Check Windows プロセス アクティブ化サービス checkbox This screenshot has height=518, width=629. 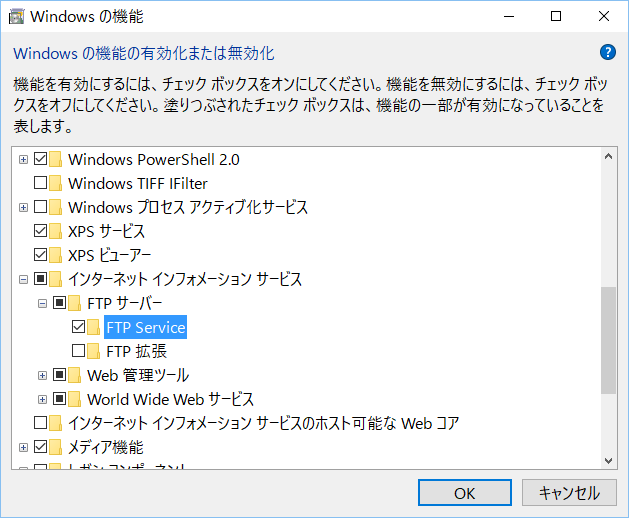click(x=41, y=207)
